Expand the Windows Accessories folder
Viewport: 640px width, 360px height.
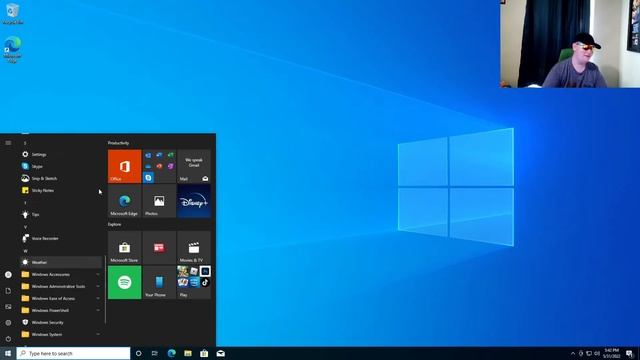pos(61,274)
